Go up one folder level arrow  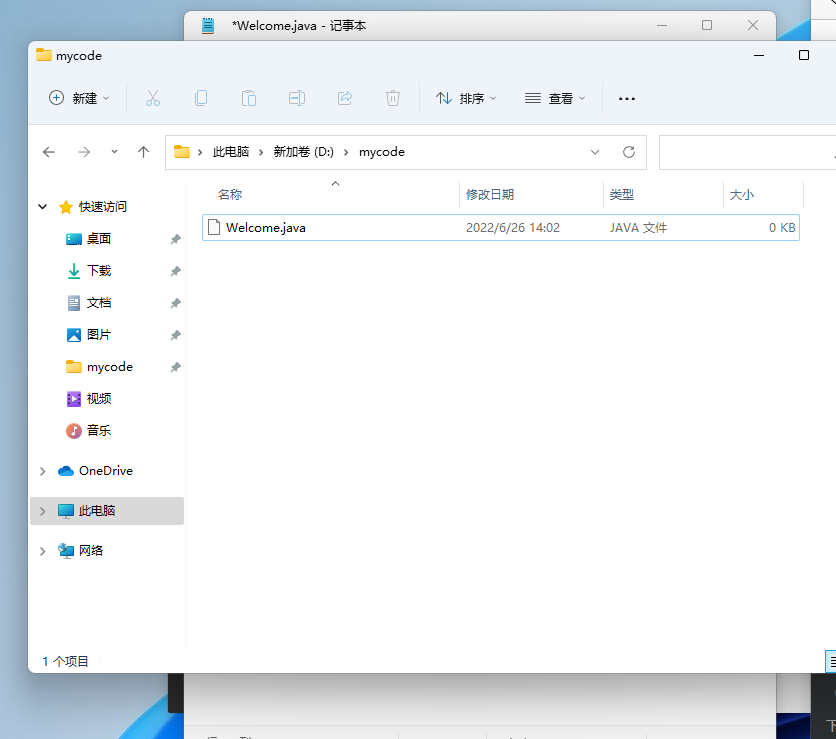point(143,152)
